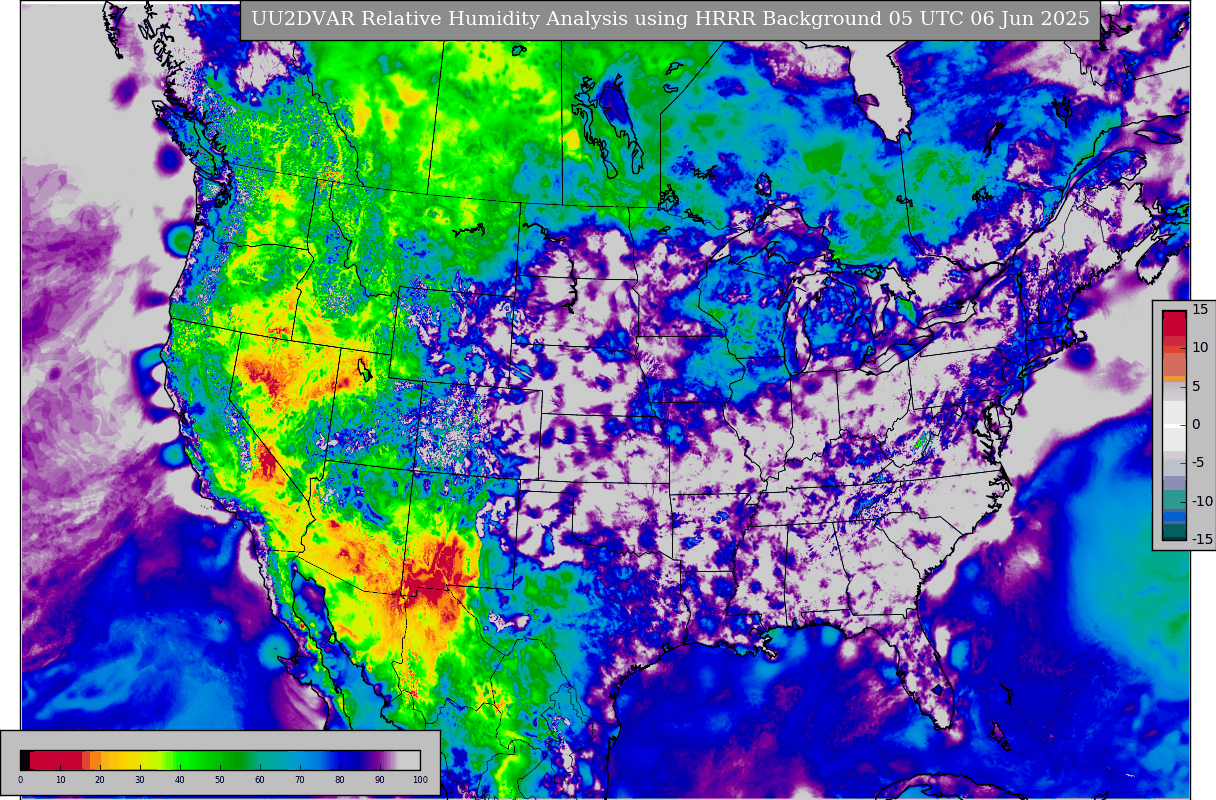The width and height of the screenshot is (1216, 800).
Task: Click the '20' label on the humidity colorbar
Action: [99, 780]
